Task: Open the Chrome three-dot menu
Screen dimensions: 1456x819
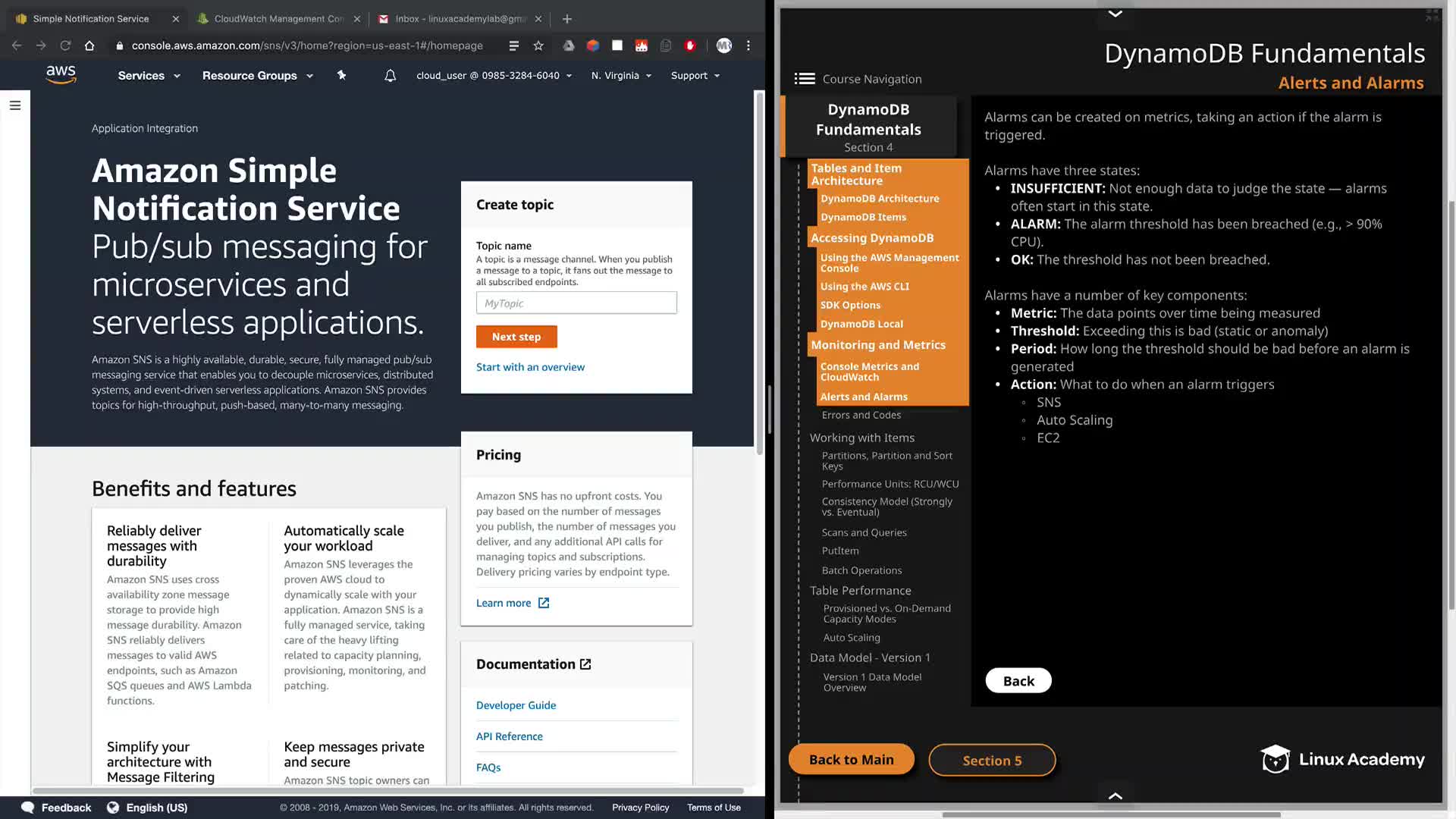Action: coord(748,45)
